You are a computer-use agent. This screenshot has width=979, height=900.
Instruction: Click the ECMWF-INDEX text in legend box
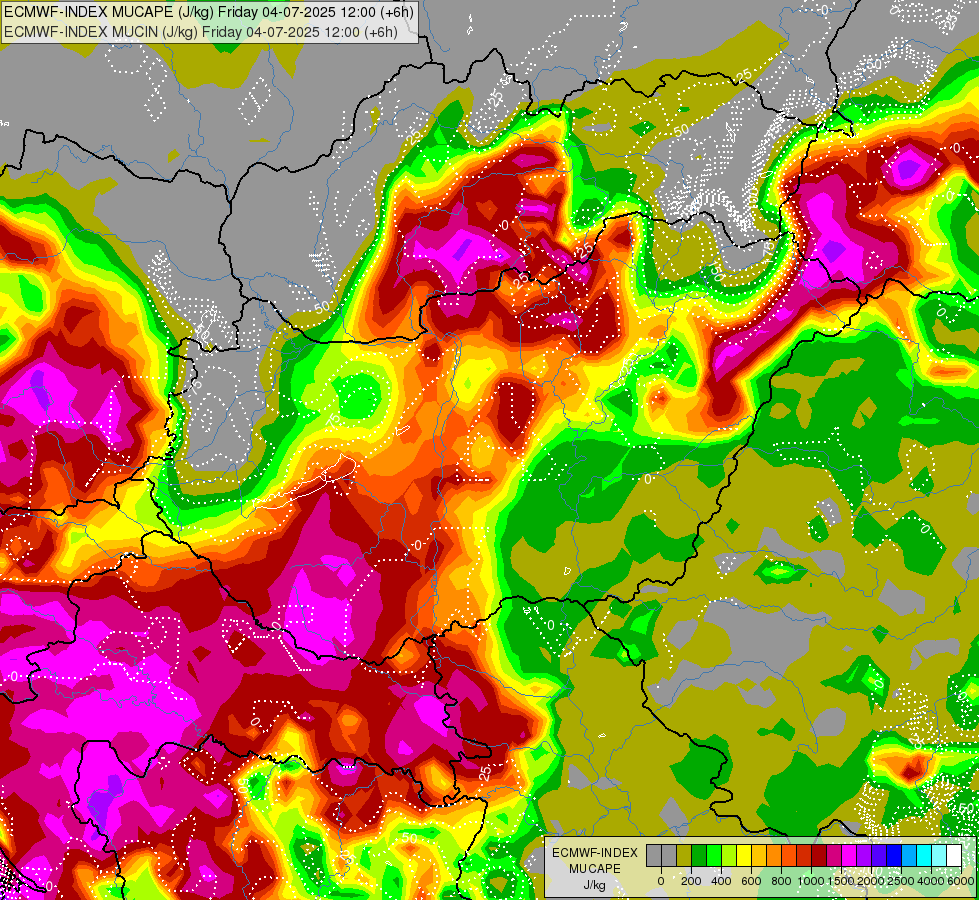595,853
